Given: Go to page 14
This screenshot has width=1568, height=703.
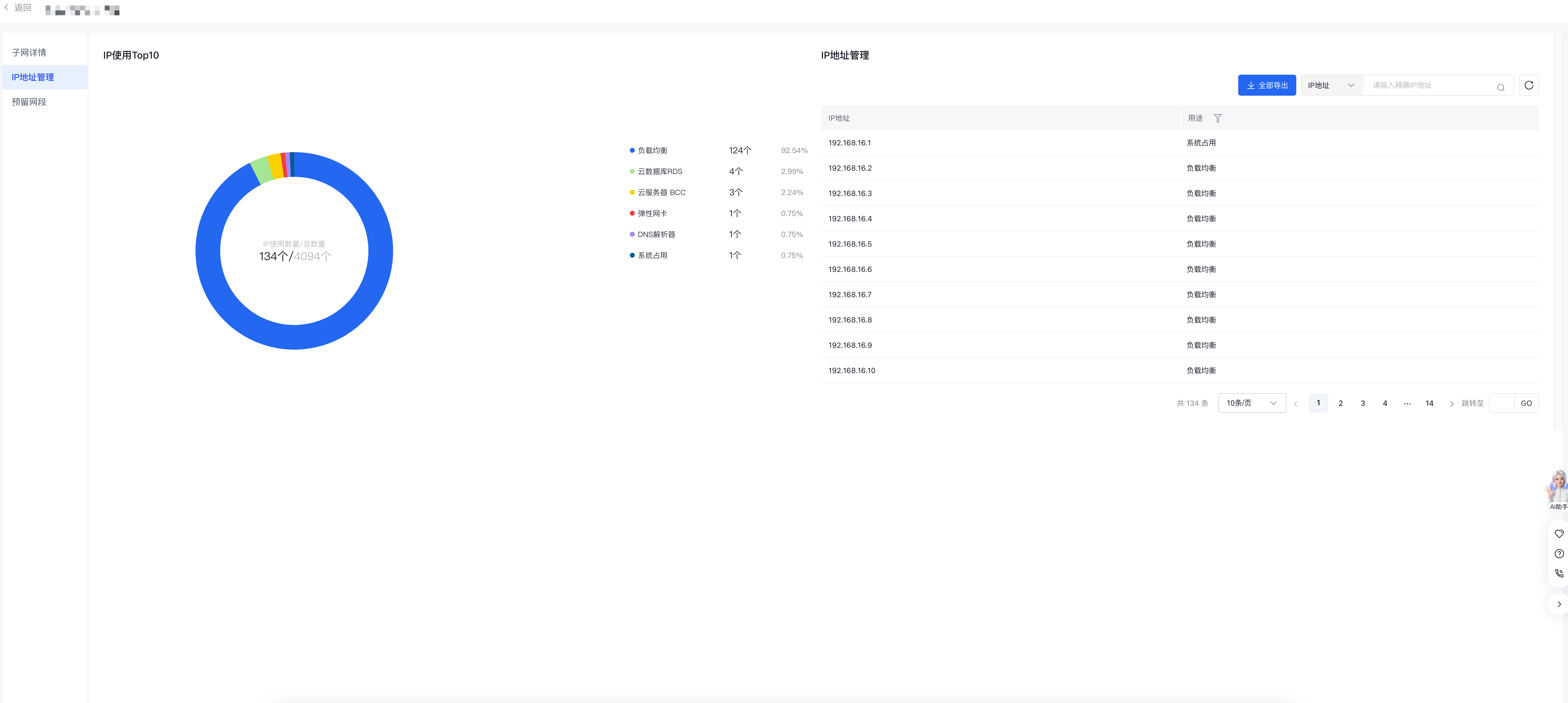Looking at the screenshot, I should click(x=1429, y=403).
